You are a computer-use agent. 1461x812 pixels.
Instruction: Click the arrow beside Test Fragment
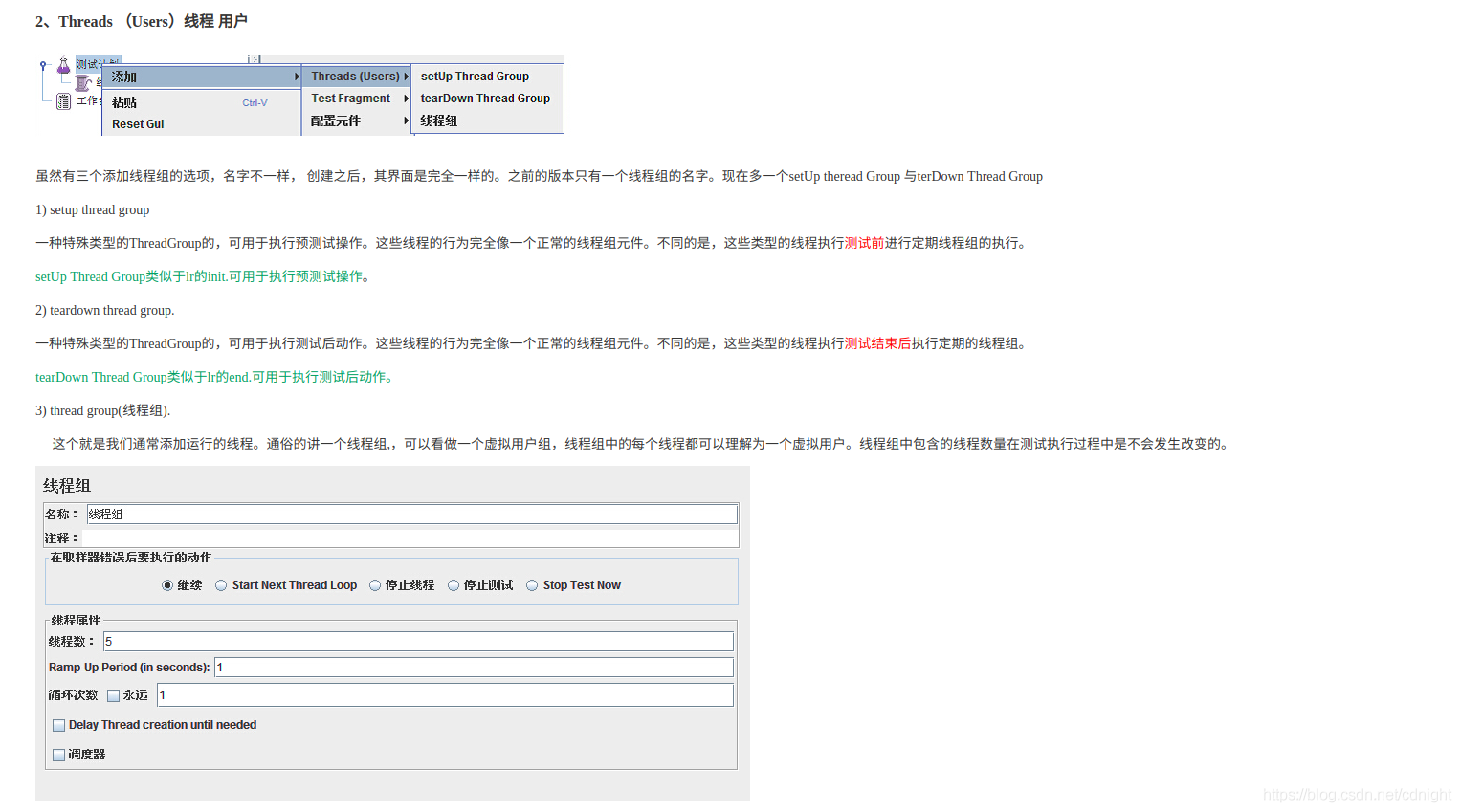406,99
